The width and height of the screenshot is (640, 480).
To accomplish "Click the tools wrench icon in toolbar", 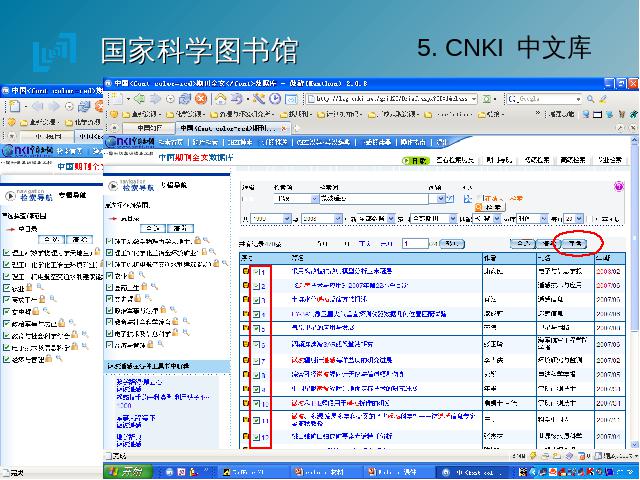I will point(259,99).
